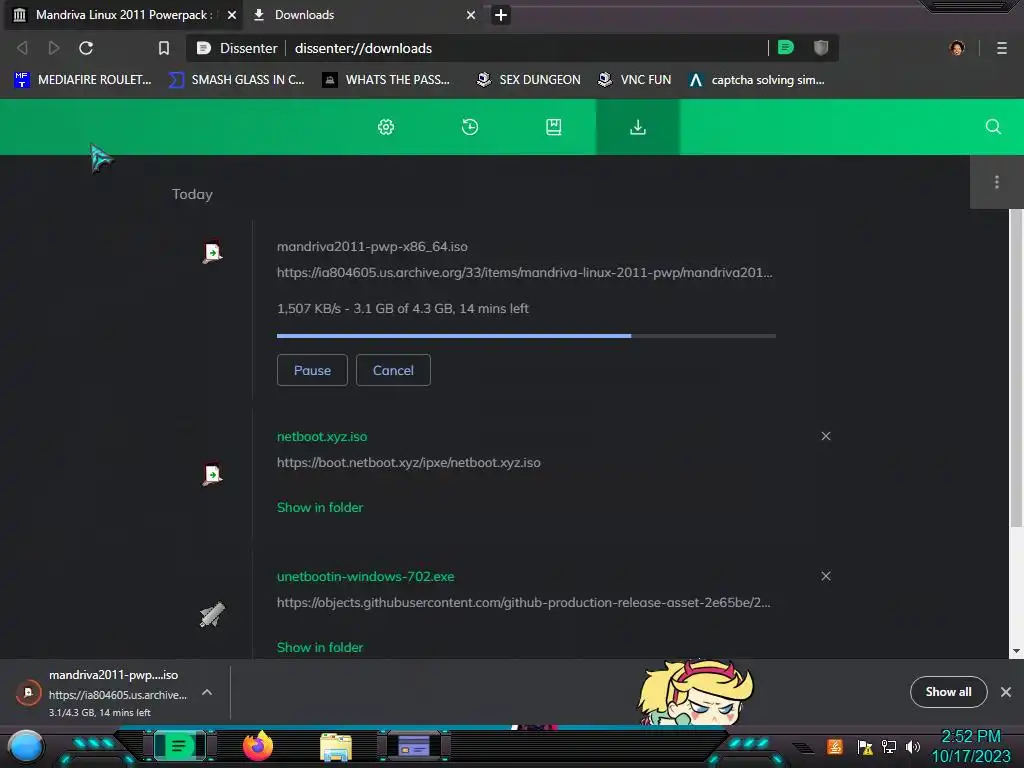Open the Settings gear in green toolbar
1024x768 pixels.
(x=386, y=127)
